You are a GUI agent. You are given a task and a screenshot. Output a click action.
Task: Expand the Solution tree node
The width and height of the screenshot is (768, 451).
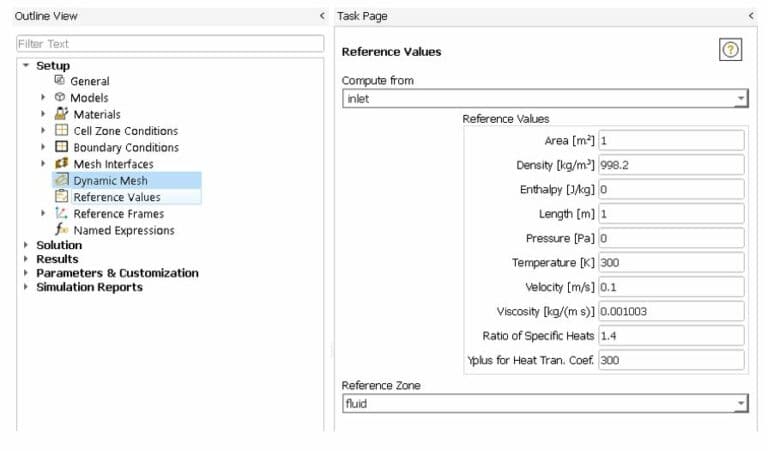click(x=26, y=245)
